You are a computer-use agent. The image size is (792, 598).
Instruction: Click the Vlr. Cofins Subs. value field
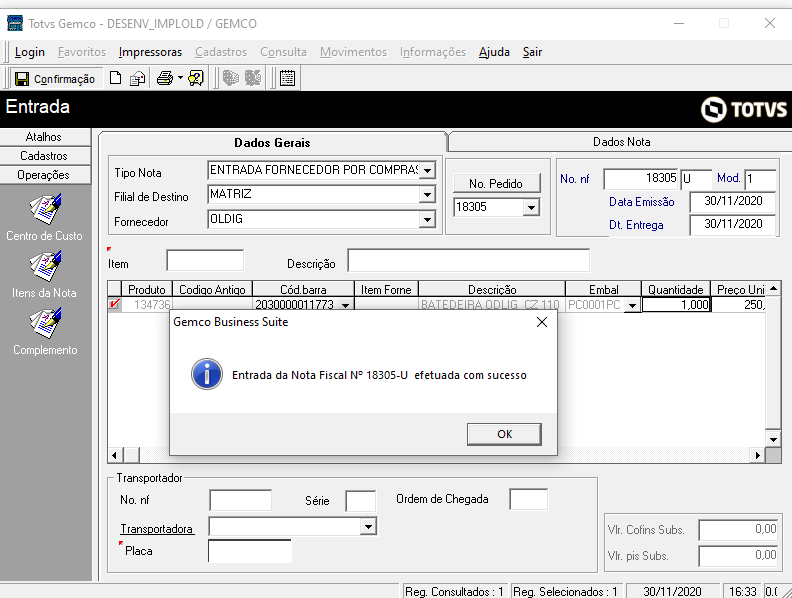[x=739, y=529]
